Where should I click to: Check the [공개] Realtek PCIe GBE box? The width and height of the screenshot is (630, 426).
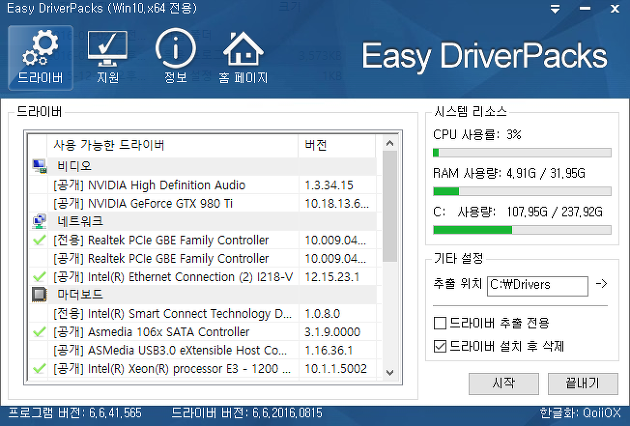coord(39,258)
